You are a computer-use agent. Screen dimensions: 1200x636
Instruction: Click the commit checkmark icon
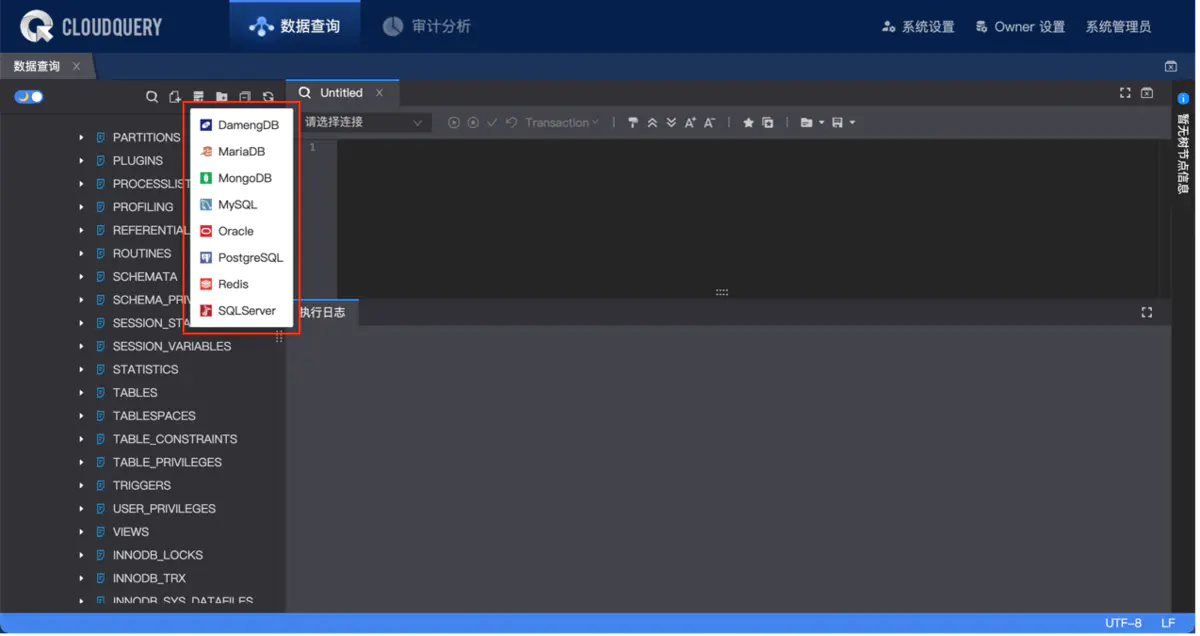(x=492, y=123)
